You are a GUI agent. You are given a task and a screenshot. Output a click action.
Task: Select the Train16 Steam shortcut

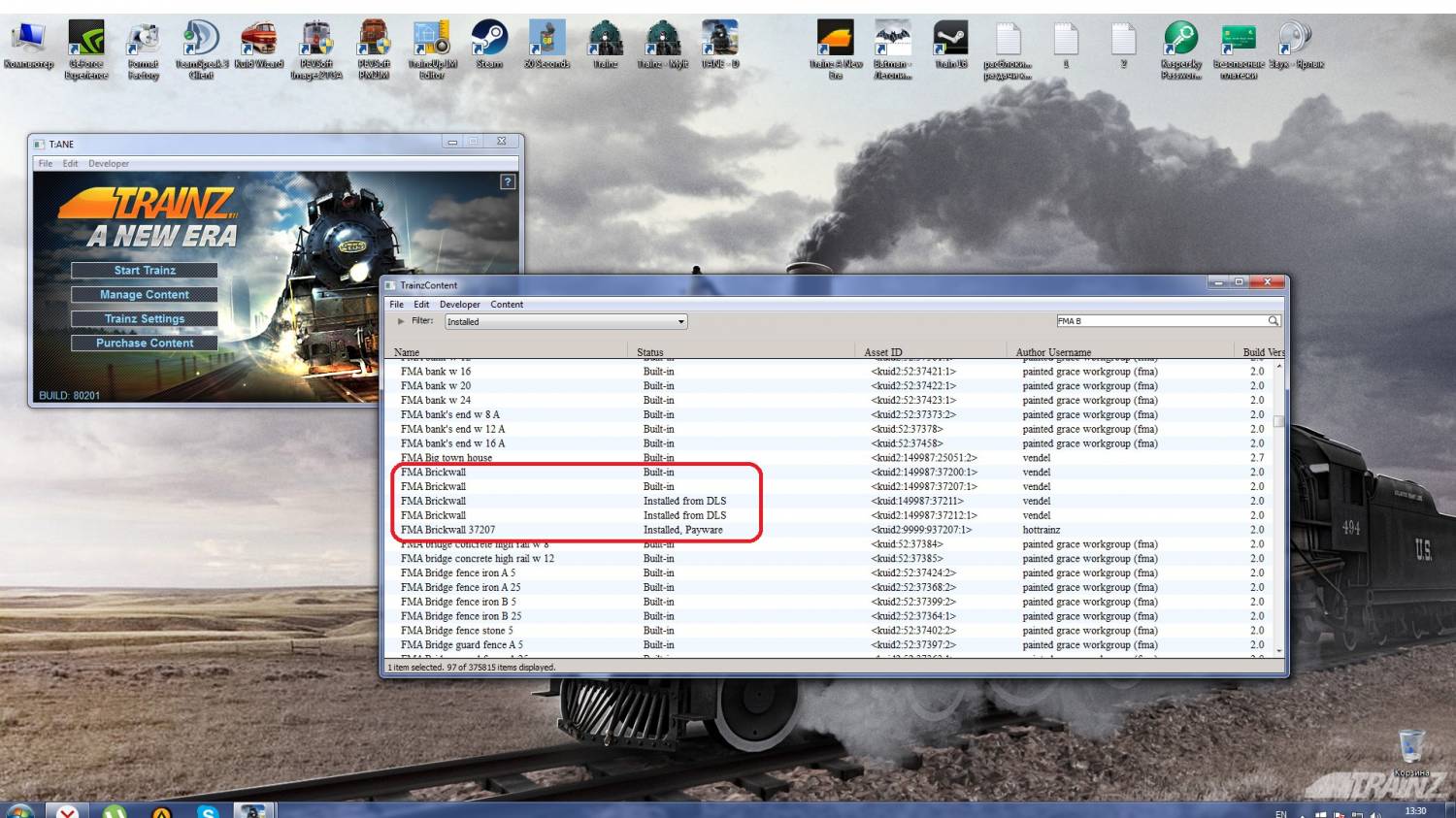click(x=950, y=46)
